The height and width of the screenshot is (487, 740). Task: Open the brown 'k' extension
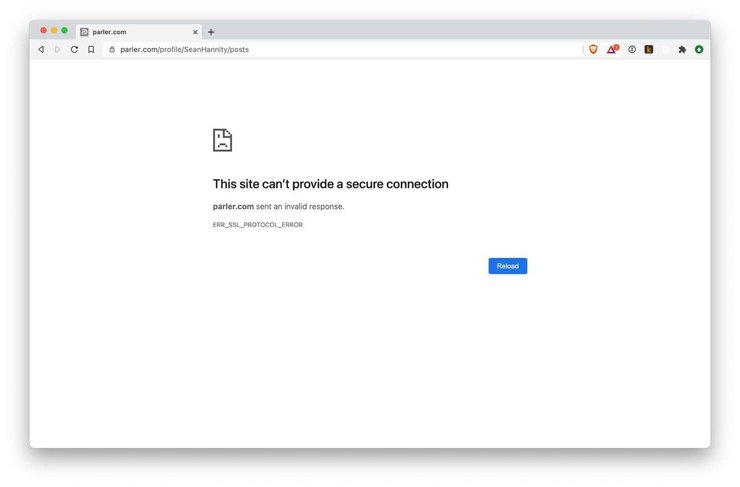point(649,49)
